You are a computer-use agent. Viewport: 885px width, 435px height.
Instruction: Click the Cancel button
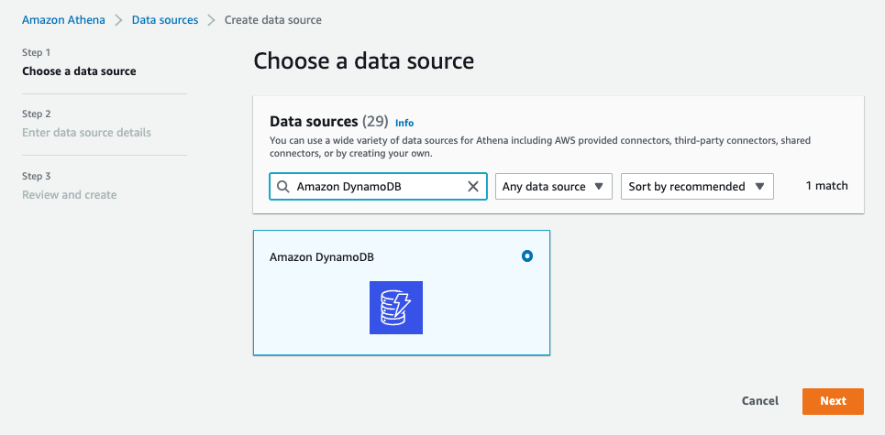pyautogui.click(x=760, y=401)
